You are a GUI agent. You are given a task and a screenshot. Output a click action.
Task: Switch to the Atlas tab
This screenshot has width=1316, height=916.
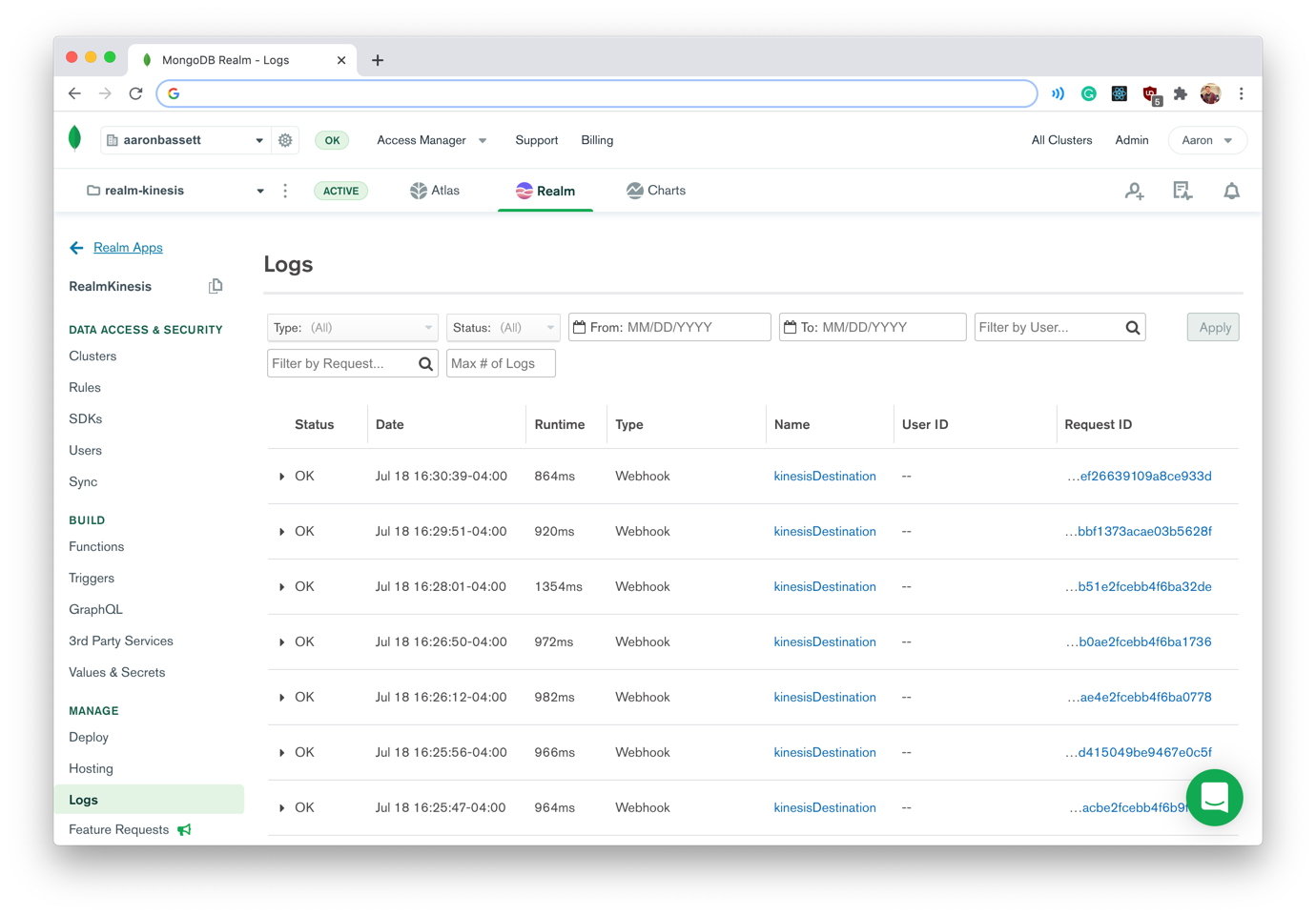pos(435,191)
